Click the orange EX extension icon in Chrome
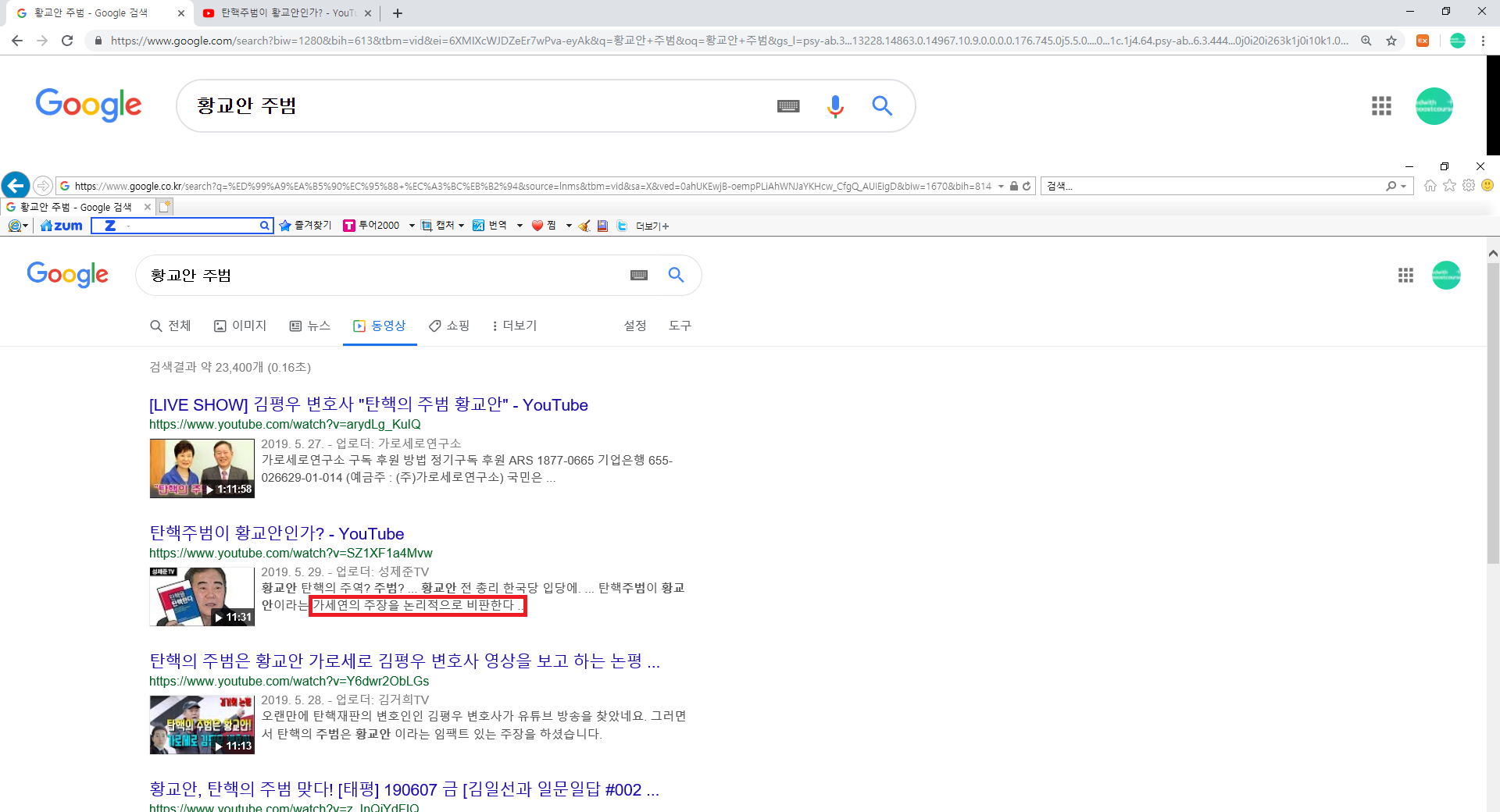 [x=1423, y=41]
